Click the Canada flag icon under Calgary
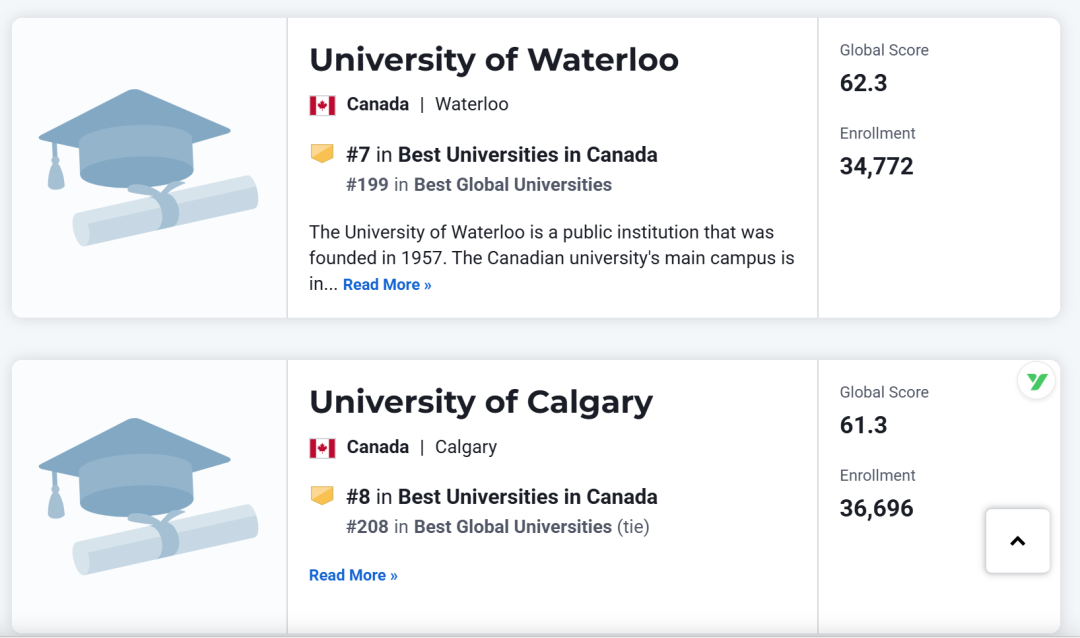Image resolution: width=1080 pixels, height=638 pixels. click(x=322, y=448)
